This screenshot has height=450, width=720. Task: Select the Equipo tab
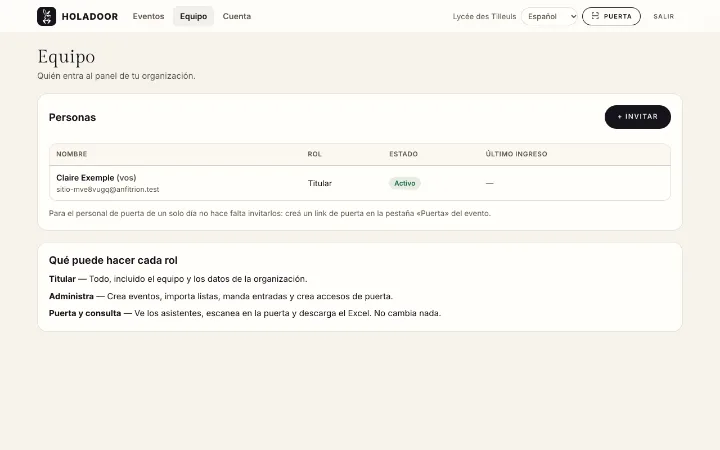(193, 16)
